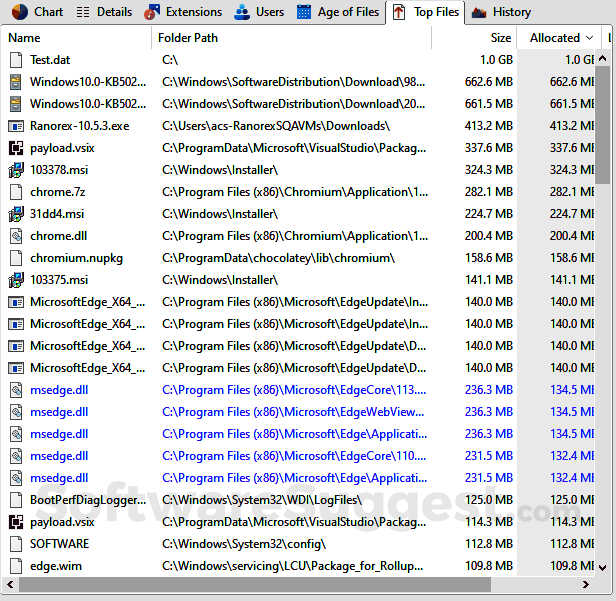Select the Ranorex-10.5.3.exe file name
This screenshot has height=601, width=616.
[x=79, y=126]
